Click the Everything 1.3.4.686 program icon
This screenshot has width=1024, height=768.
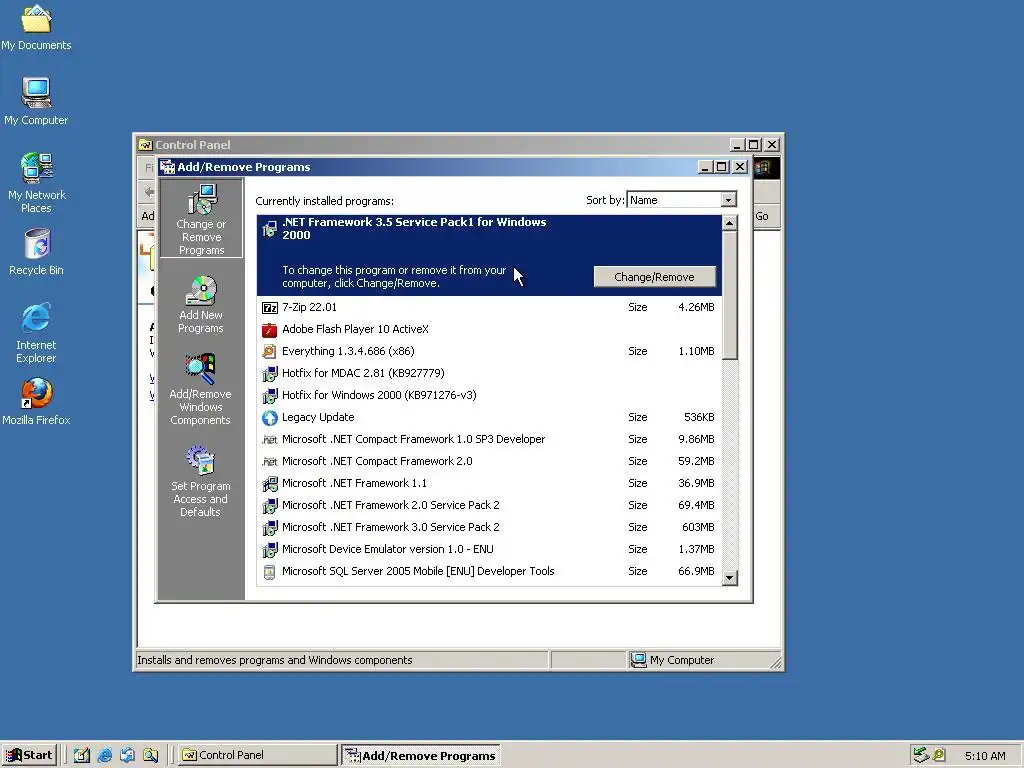270,351
